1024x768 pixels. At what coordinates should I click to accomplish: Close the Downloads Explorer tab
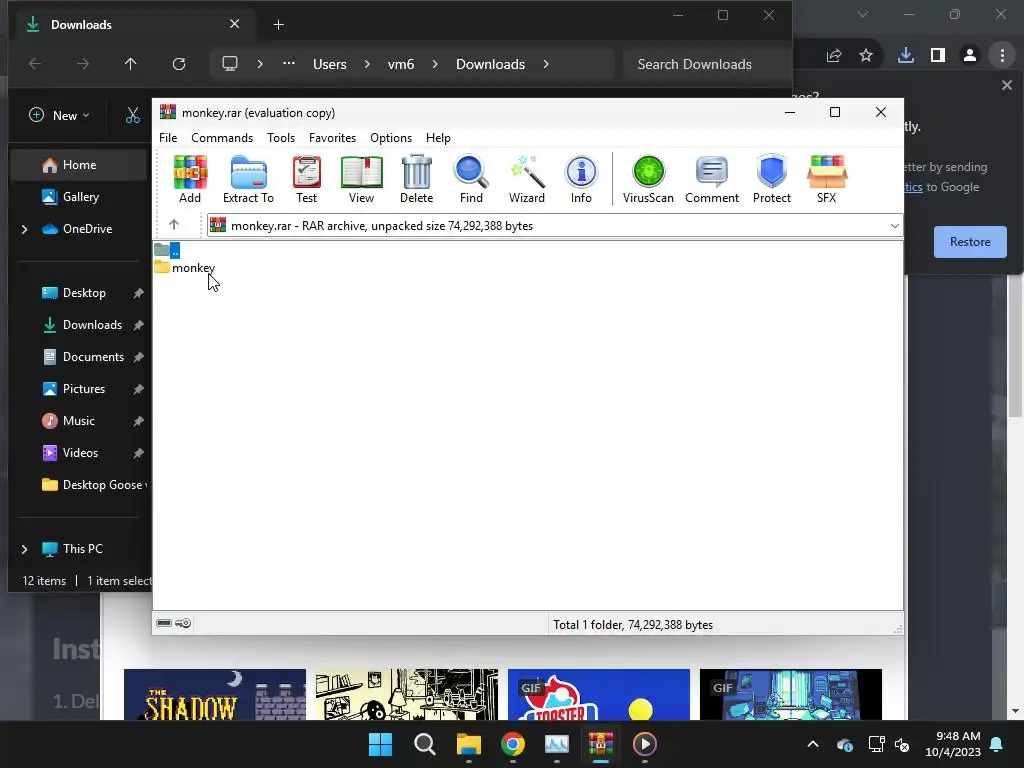[x=234, y=24]
